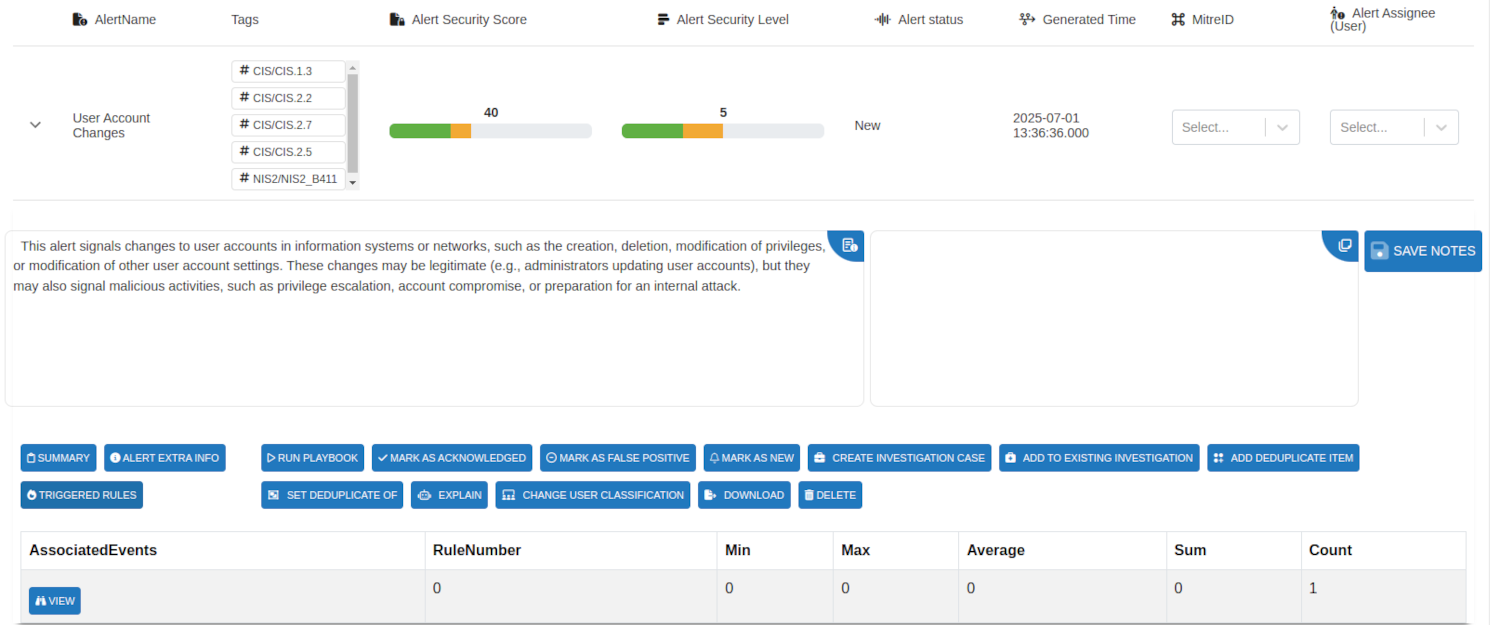Click the description icon on the alert text box
Screen dimensions: 1500x625
click(849, 245)
